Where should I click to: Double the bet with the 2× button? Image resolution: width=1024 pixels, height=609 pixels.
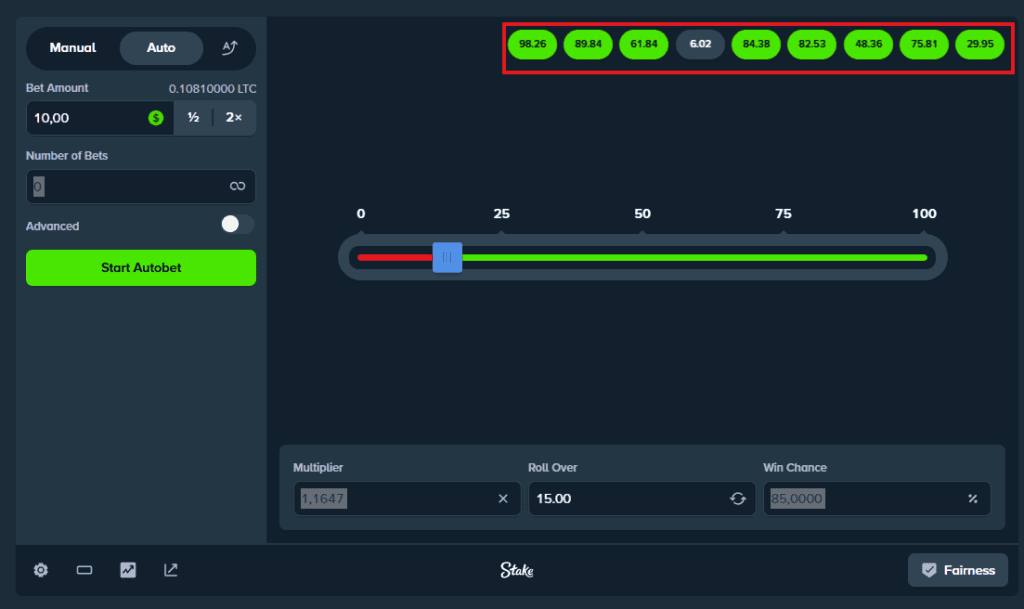click(x=234, y=118)
